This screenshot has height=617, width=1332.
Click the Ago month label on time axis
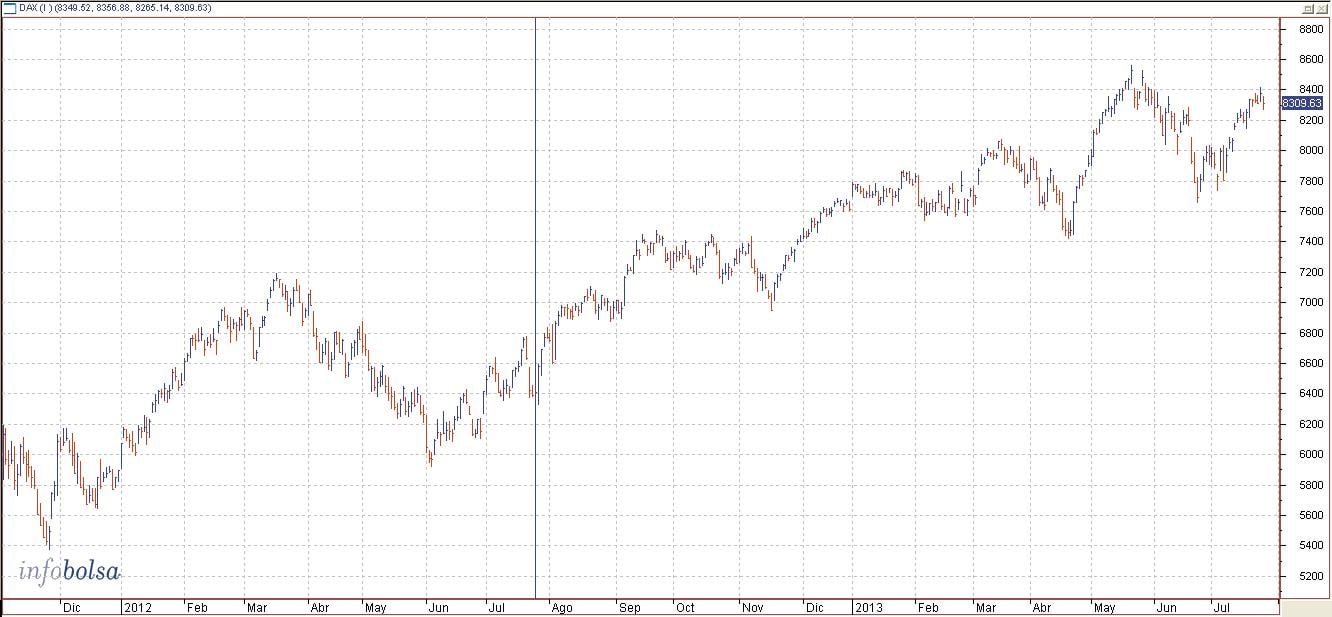(562, 606)
